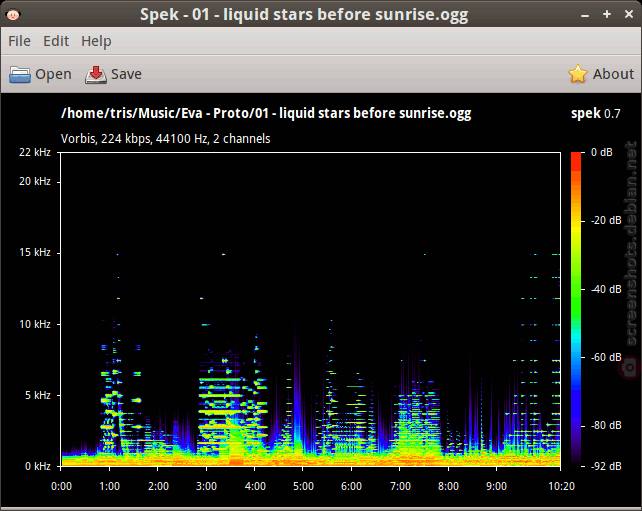The image size is (642, 511).
Task: Click the spek 0.7 version label
Action: point(596,113)
